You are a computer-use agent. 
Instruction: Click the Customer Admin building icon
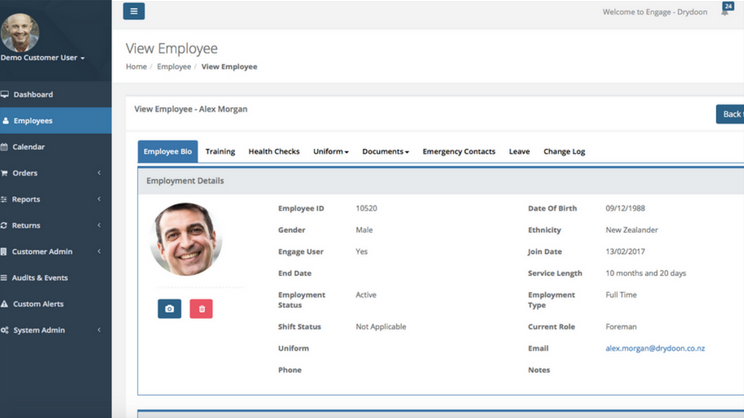click(x=4, y=251)
